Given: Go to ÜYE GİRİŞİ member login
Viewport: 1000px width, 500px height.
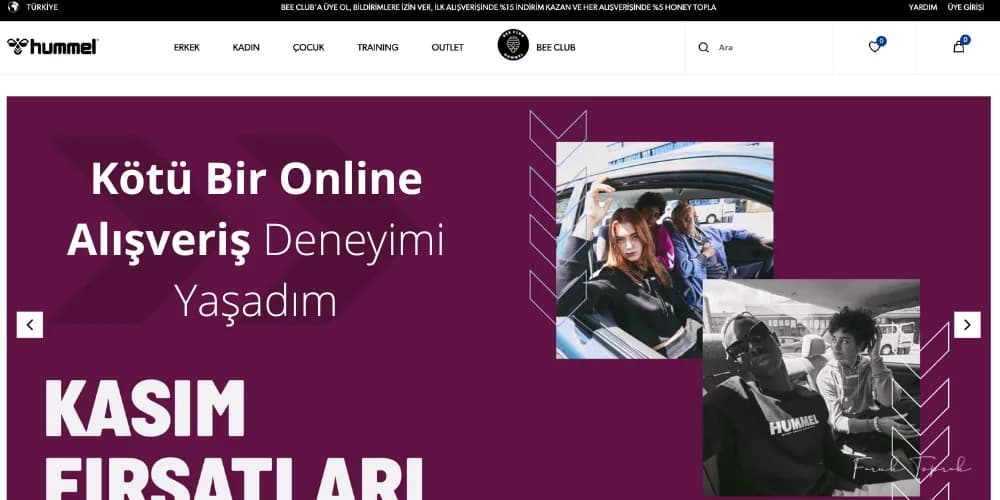Looking at the screenshot, I should pyautogui.click(x=966, y=8).
